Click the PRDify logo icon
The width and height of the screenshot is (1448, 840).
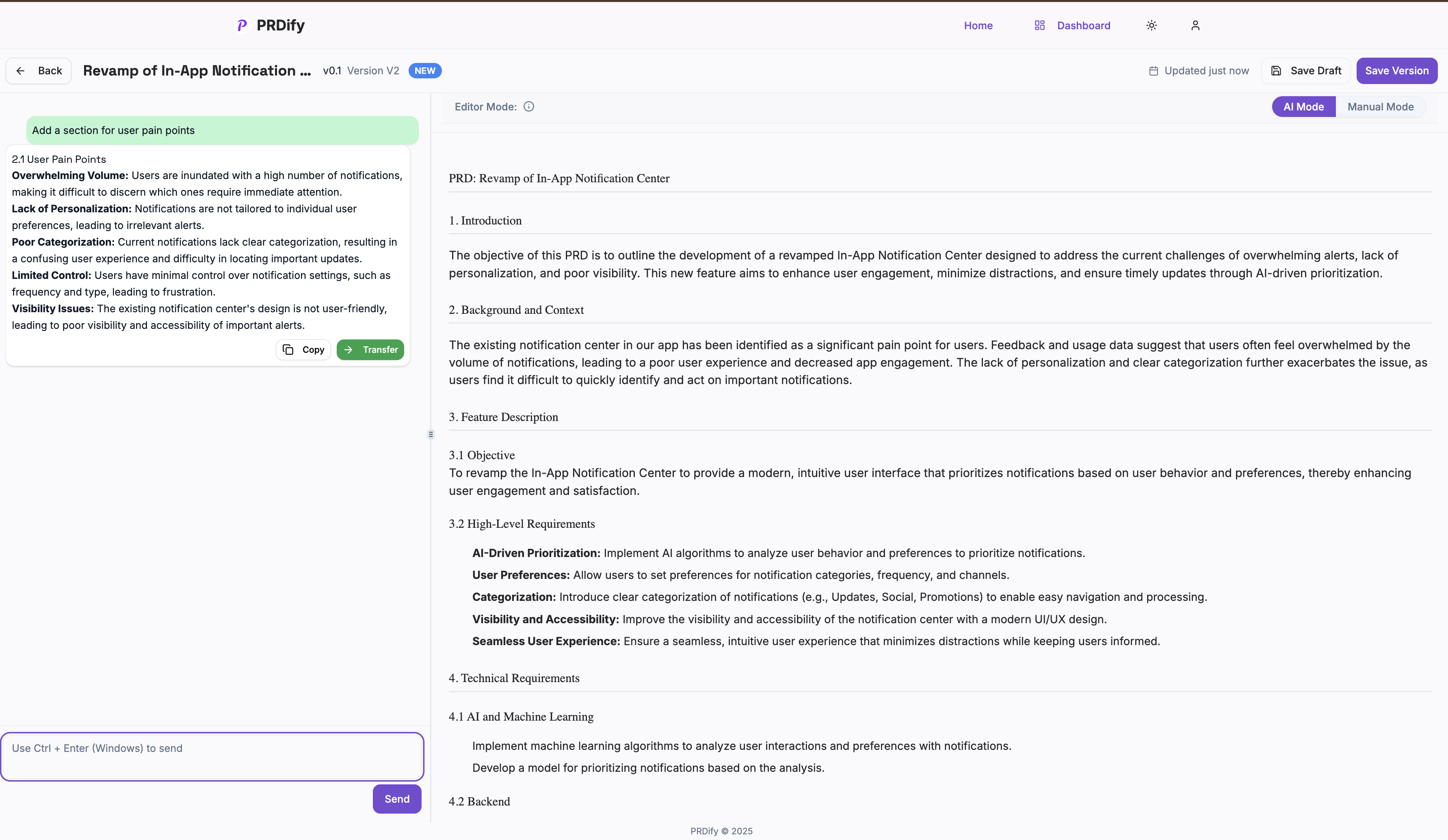242,25
